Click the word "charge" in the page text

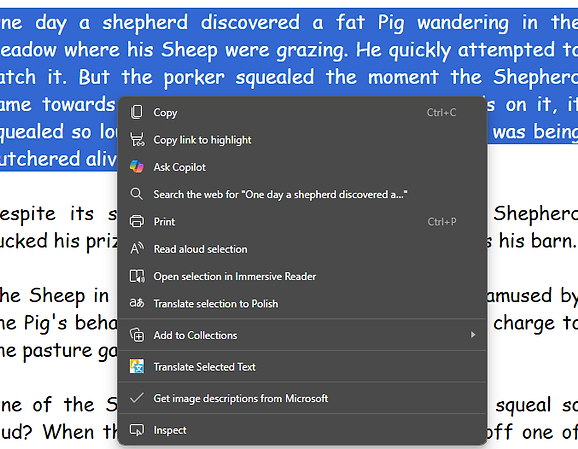524,324
